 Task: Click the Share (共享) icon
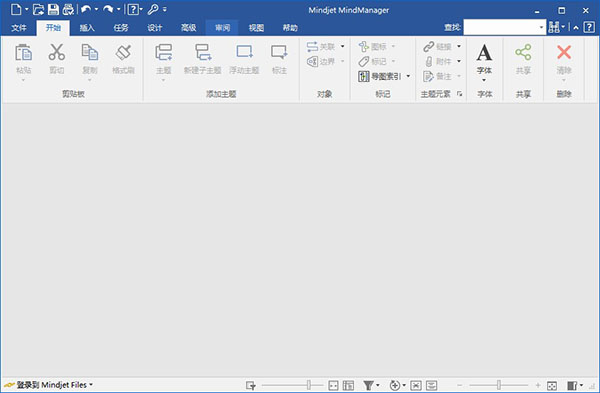tap(523, 52)
